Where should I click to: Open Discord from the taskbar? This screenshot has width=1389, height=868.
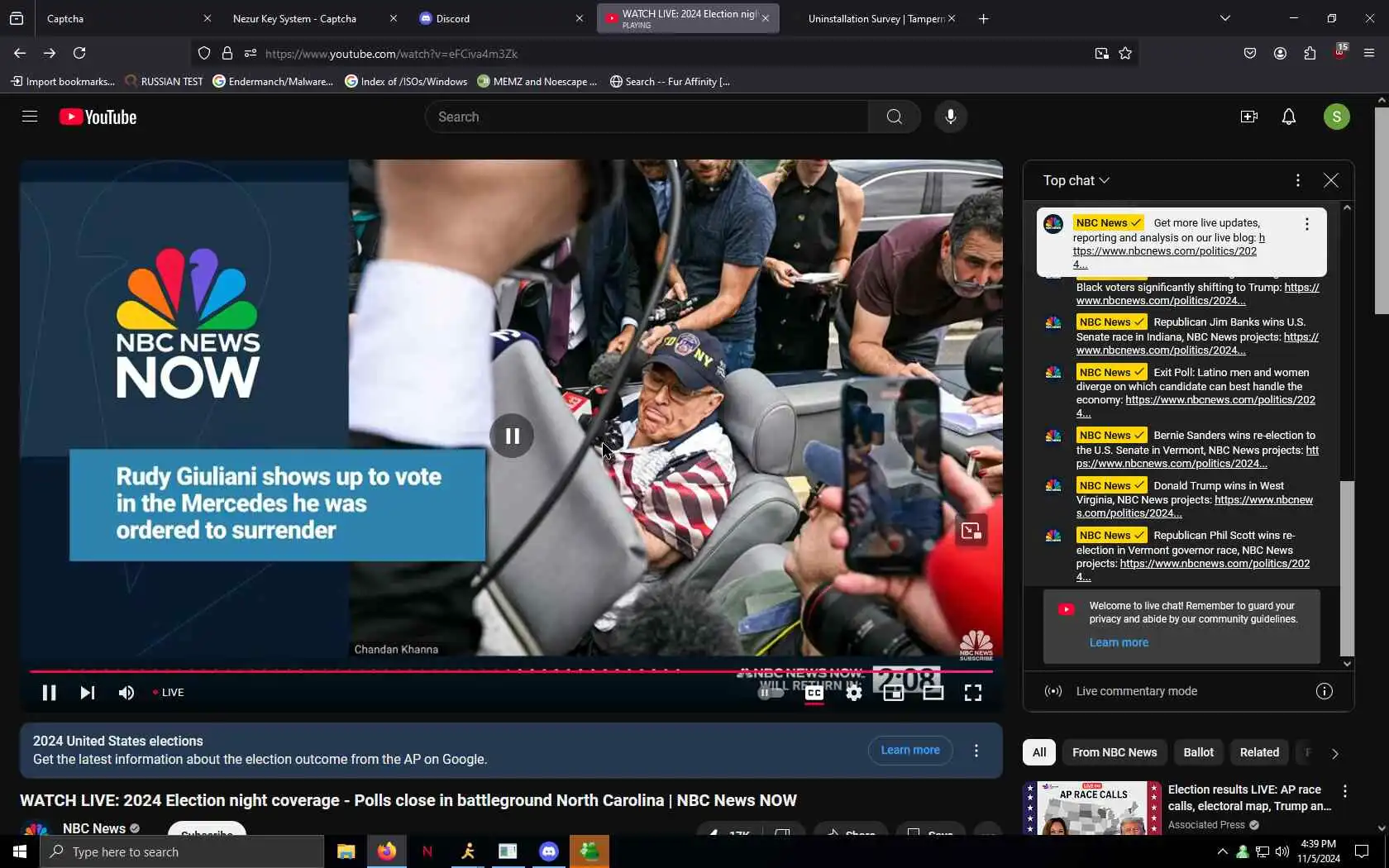pyautogui.click(x=549, y=851)
